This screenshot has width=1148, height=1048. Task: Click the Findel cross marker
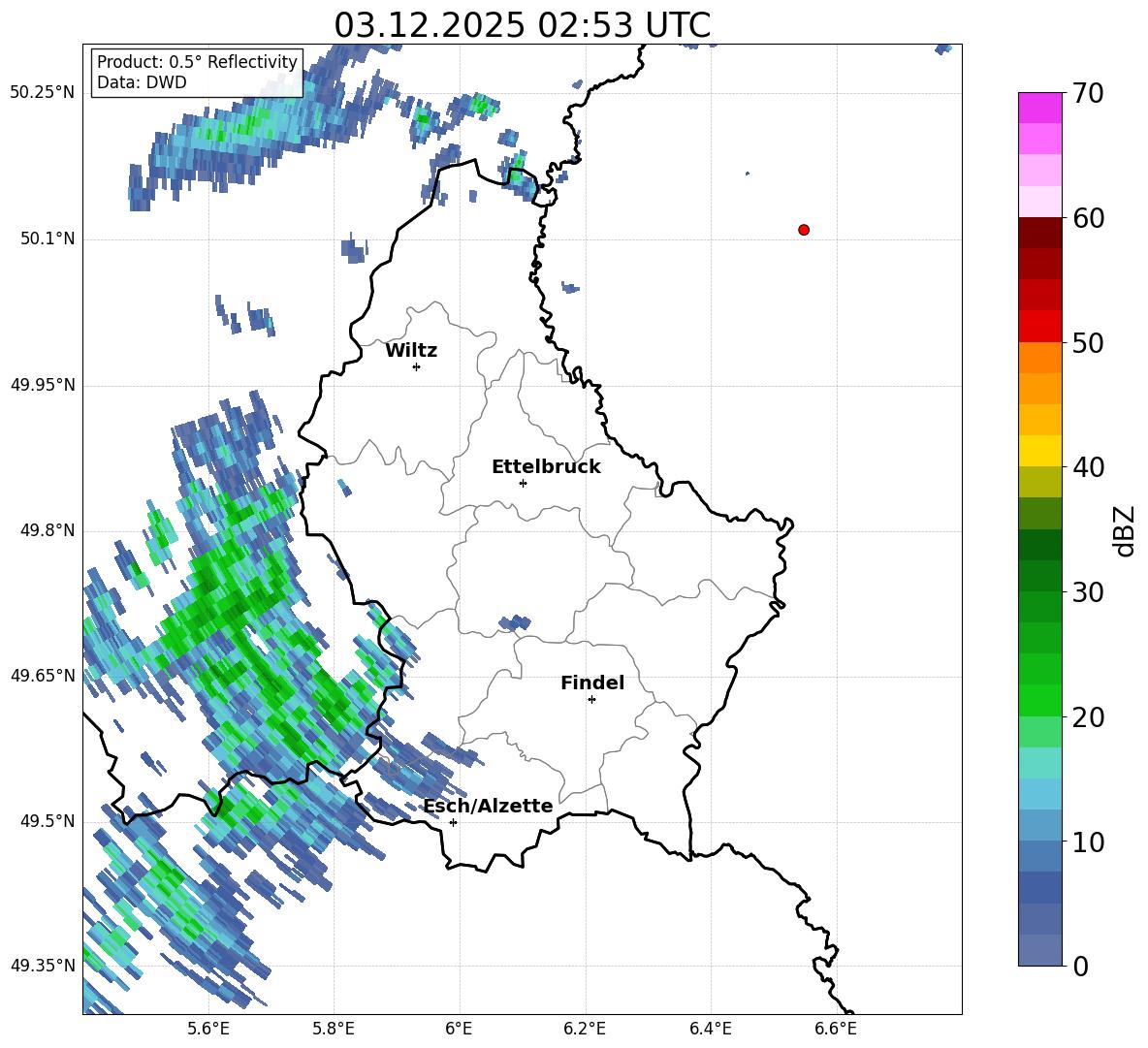coord(591,700)
